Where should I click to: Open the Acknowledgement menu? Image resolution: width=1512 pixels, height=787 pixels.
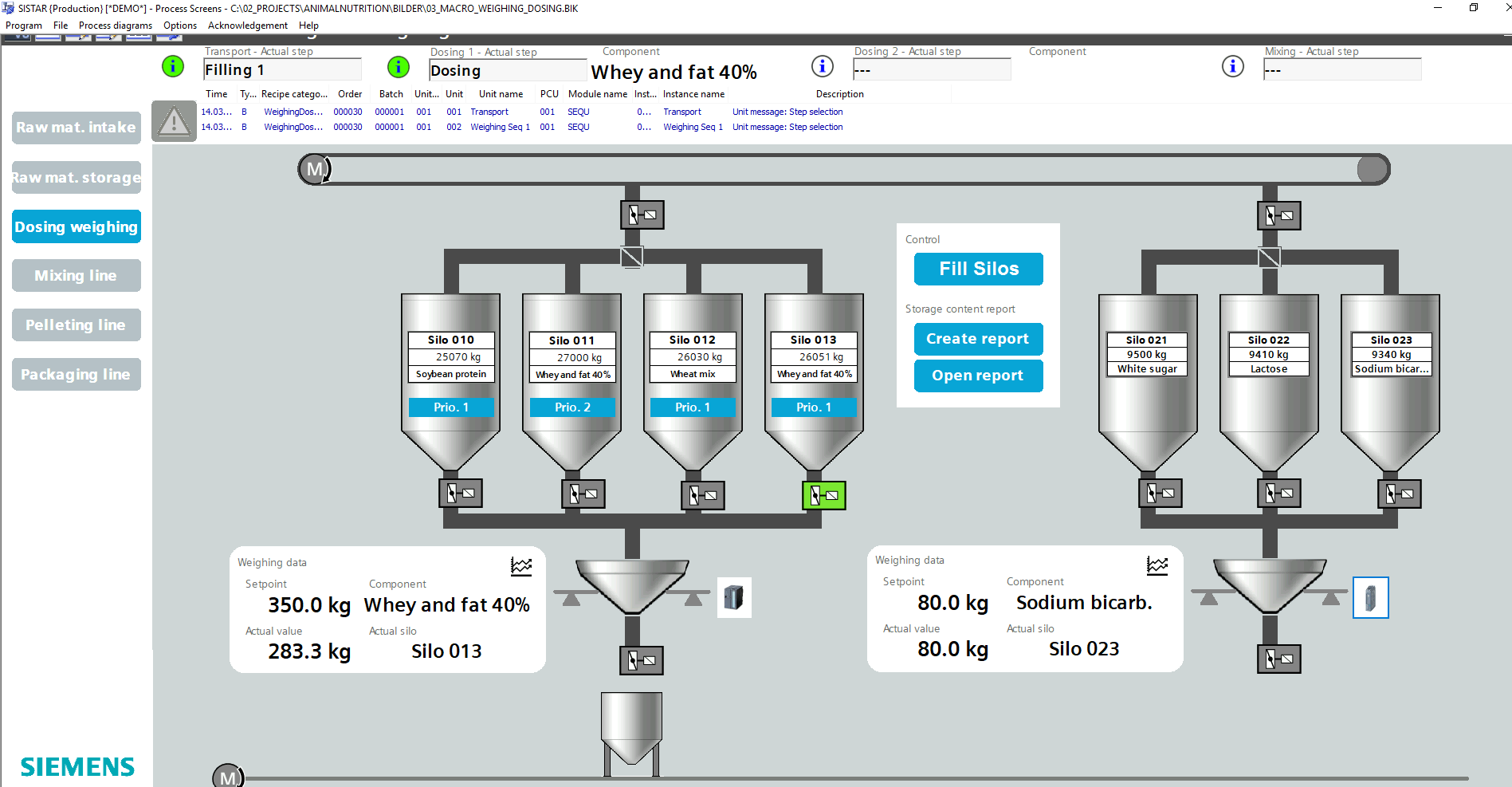tap(247, 26)
